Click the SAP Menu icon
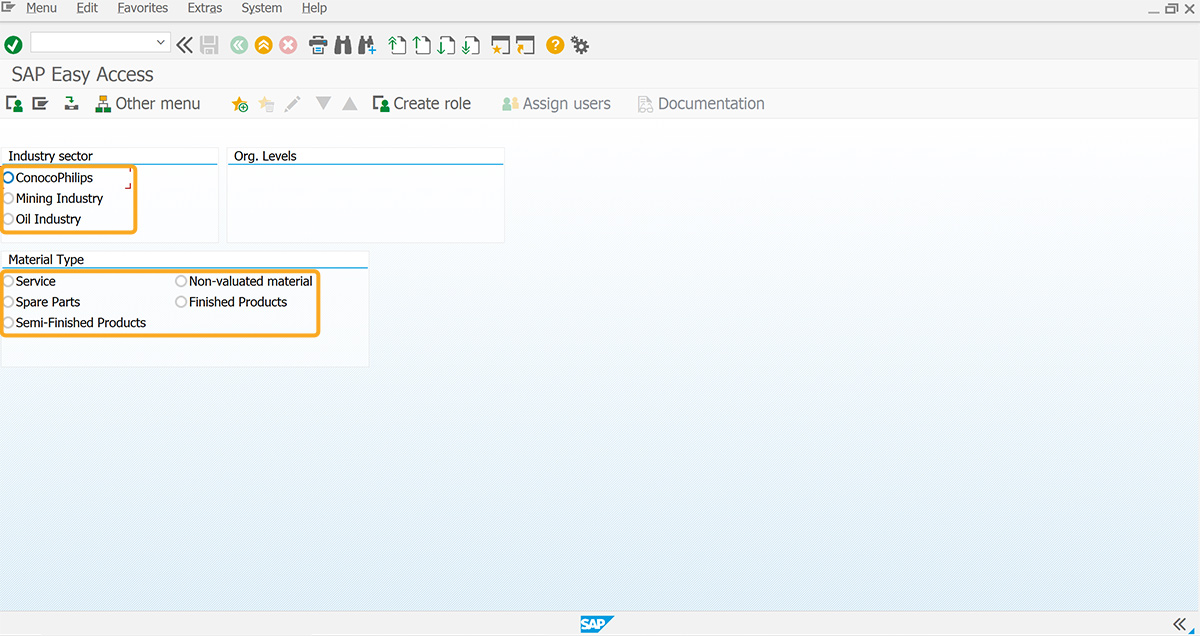1200x636 pixels. [x=40, y=103]
